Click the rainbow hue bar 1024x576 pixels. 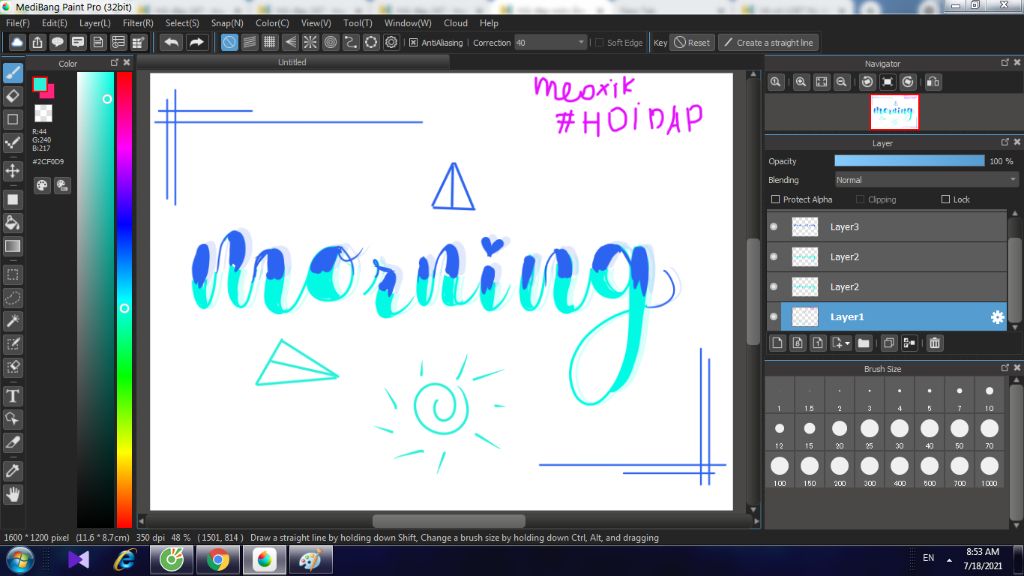click(124, 299)
